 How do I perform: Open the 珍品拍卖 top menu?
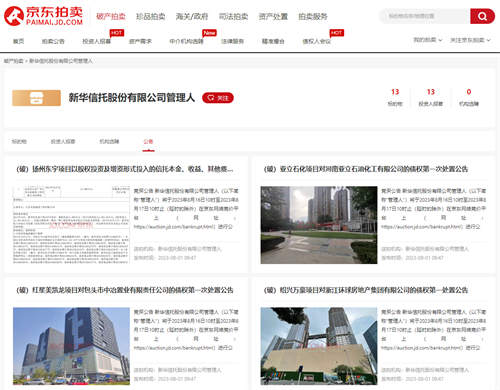pyautogui.click(x=151, y=16)
